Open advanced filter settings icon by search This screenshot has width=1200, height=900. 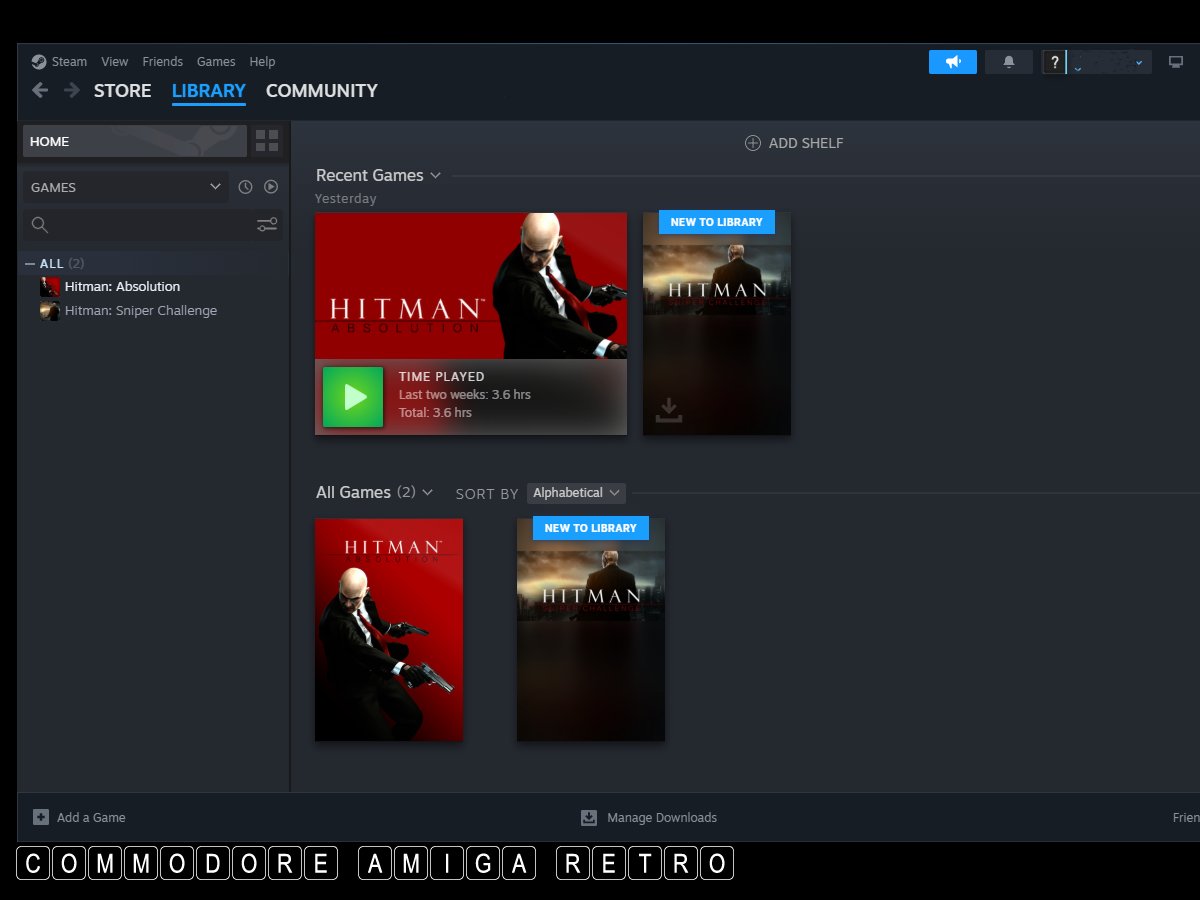click(267, 225)
